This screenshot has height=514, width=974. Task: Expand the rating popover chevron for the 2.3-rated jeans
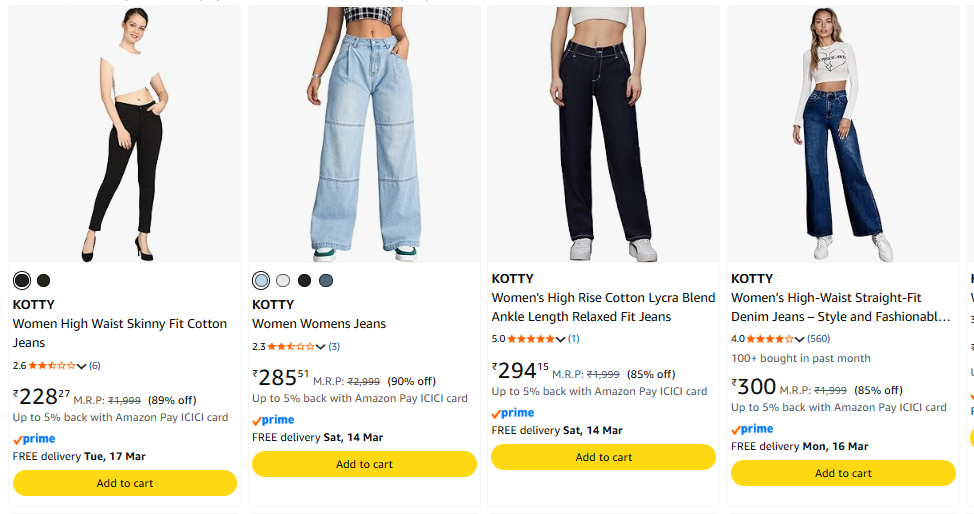pos(321,347)
